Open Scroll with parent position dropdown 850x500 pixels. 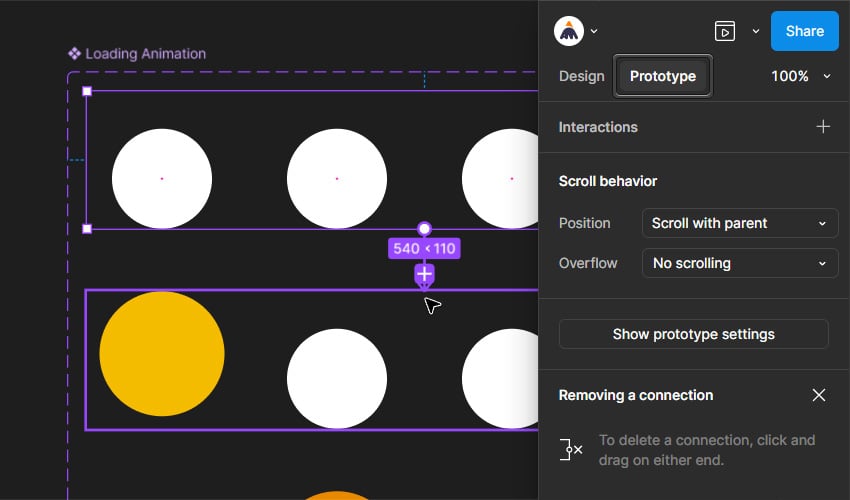[x=740, y=223]
